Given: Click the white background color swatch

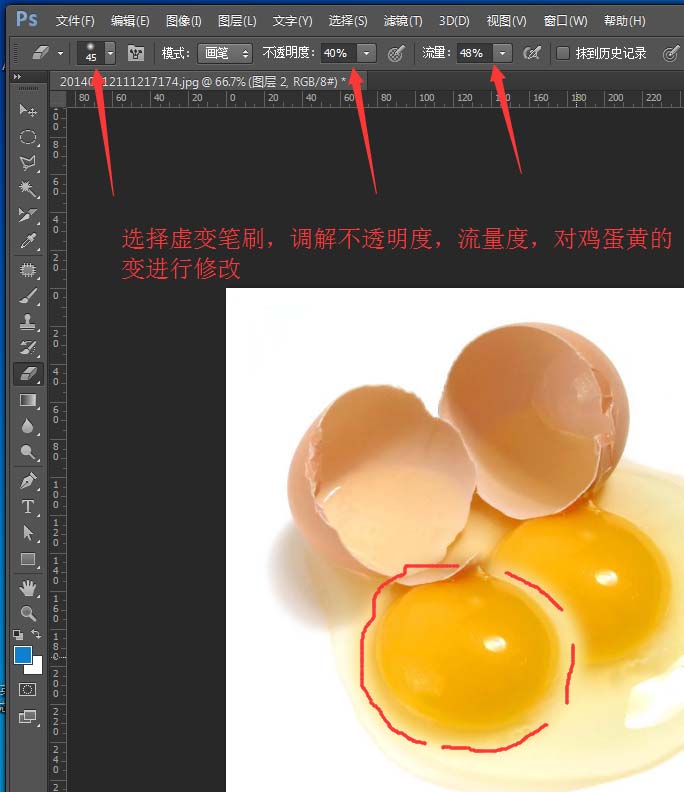Looking at the screenshot, I should (x=35, y=666).
